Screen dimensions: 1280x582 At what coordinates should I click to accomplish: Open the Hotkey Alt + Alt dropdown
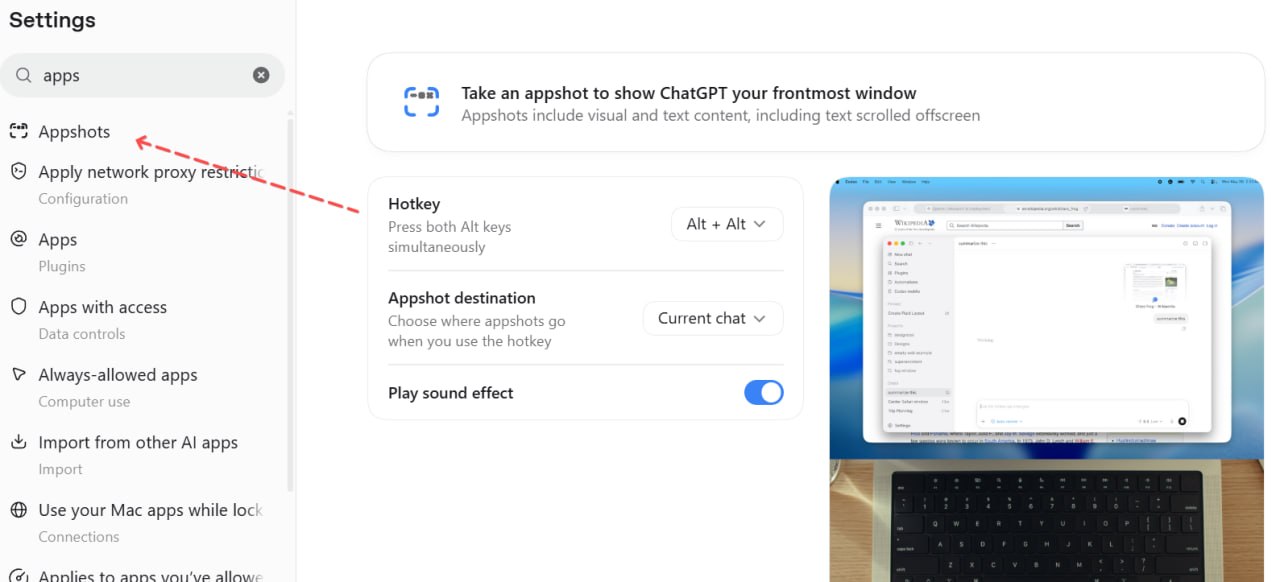pyautogui.click(x=727, y=224)
